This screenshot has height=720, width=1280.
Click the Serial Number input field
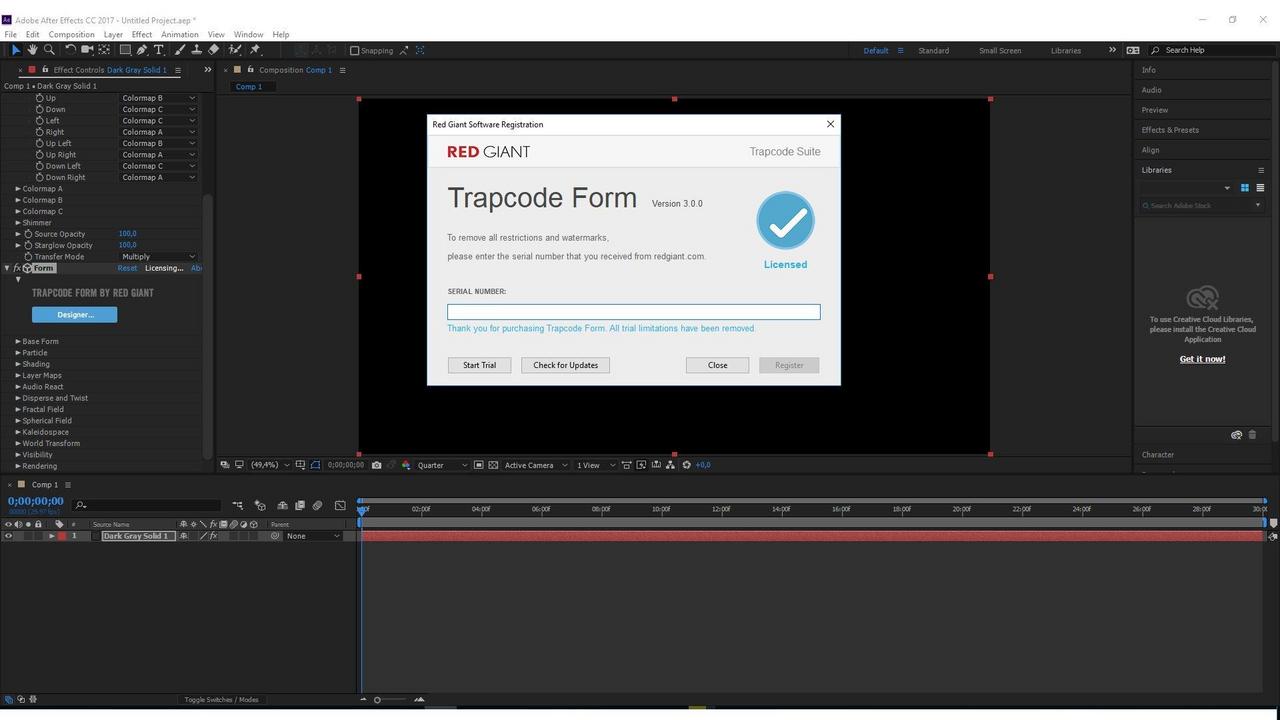(x=634, y=312)
